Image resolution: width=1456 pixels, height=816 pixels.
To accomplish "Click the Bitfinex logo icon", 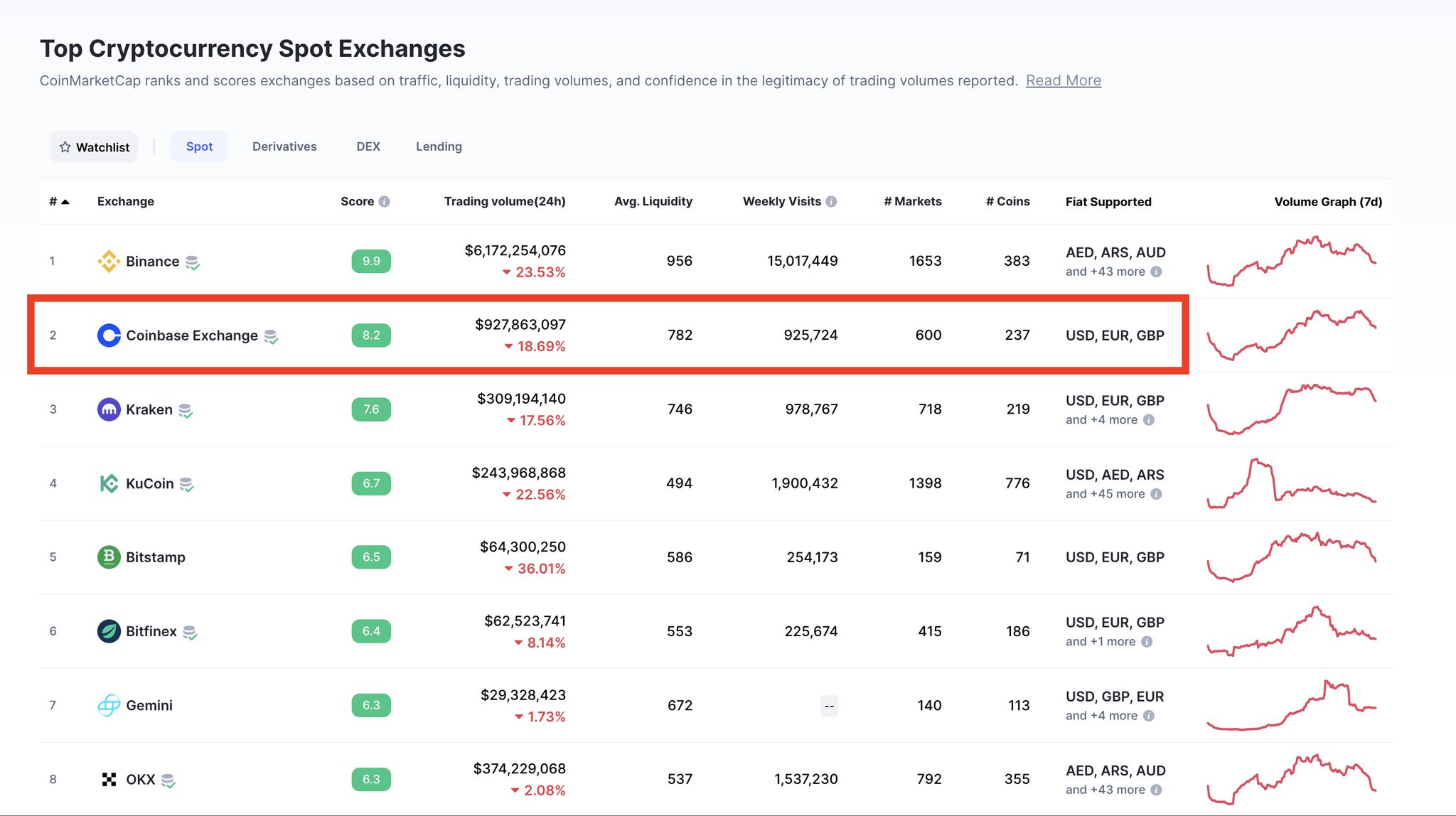I will coord(109,630).
